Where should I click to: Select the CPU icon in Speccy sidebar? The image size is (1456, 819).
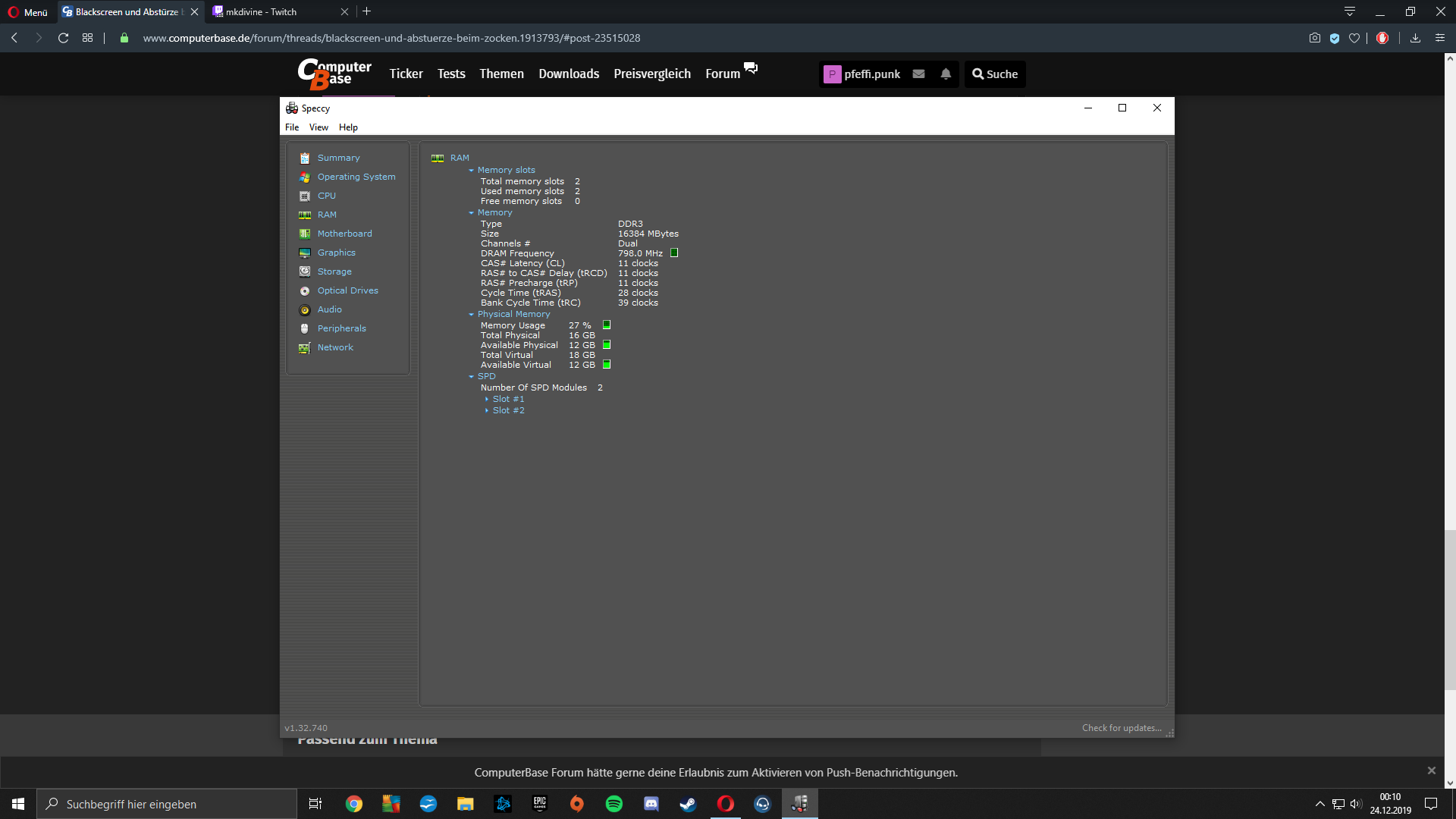305,196
